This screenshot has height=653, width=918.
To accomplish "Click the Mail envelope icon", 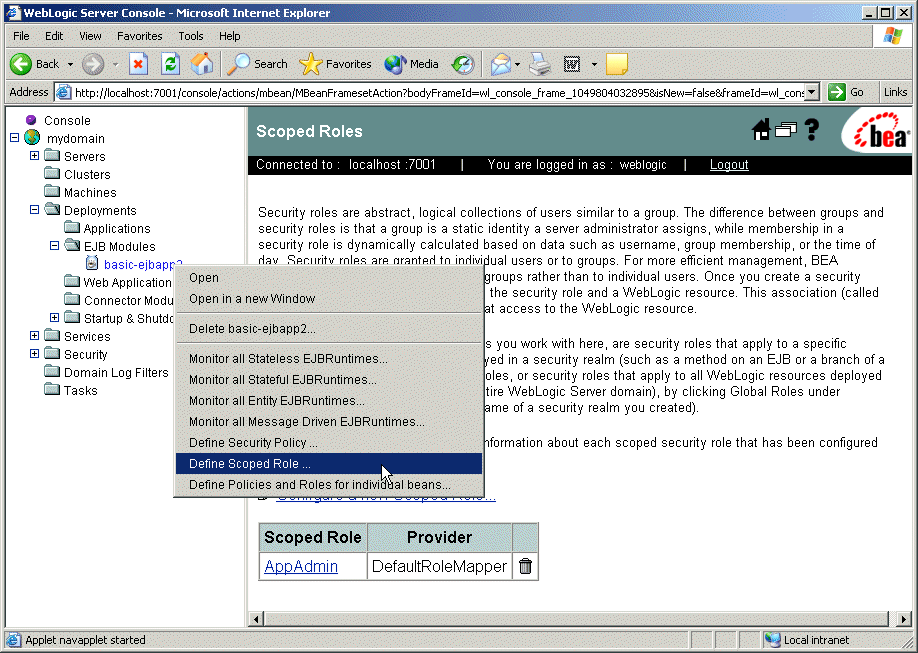I will [x=501, y=64].
